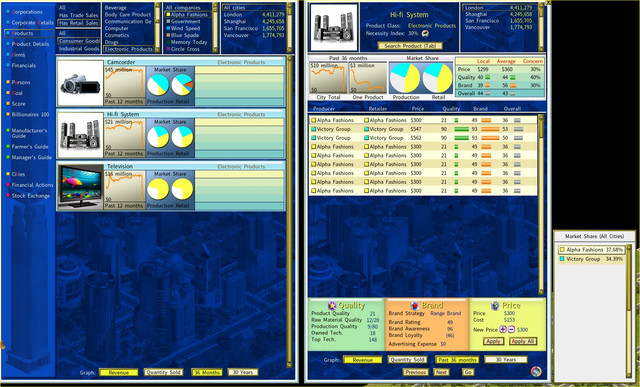Choose Beverage product class
Image resolution: width=640 pixels, height=387 pixels.
[x=116, y=8]
